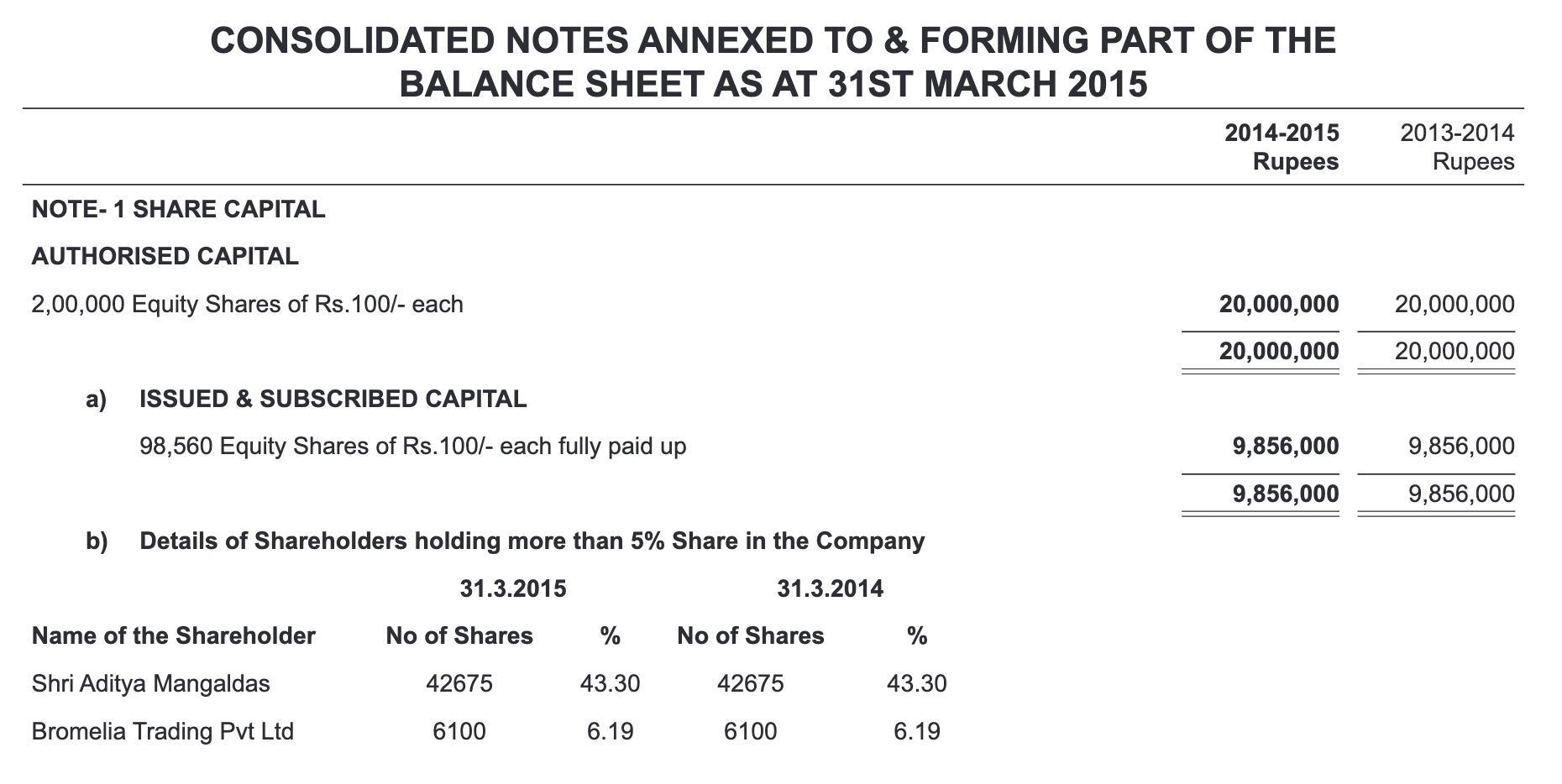Click the ISSUED & SUBSCRIBED CAPITAL heading
1562x784 pixels.
click(333, 399)
